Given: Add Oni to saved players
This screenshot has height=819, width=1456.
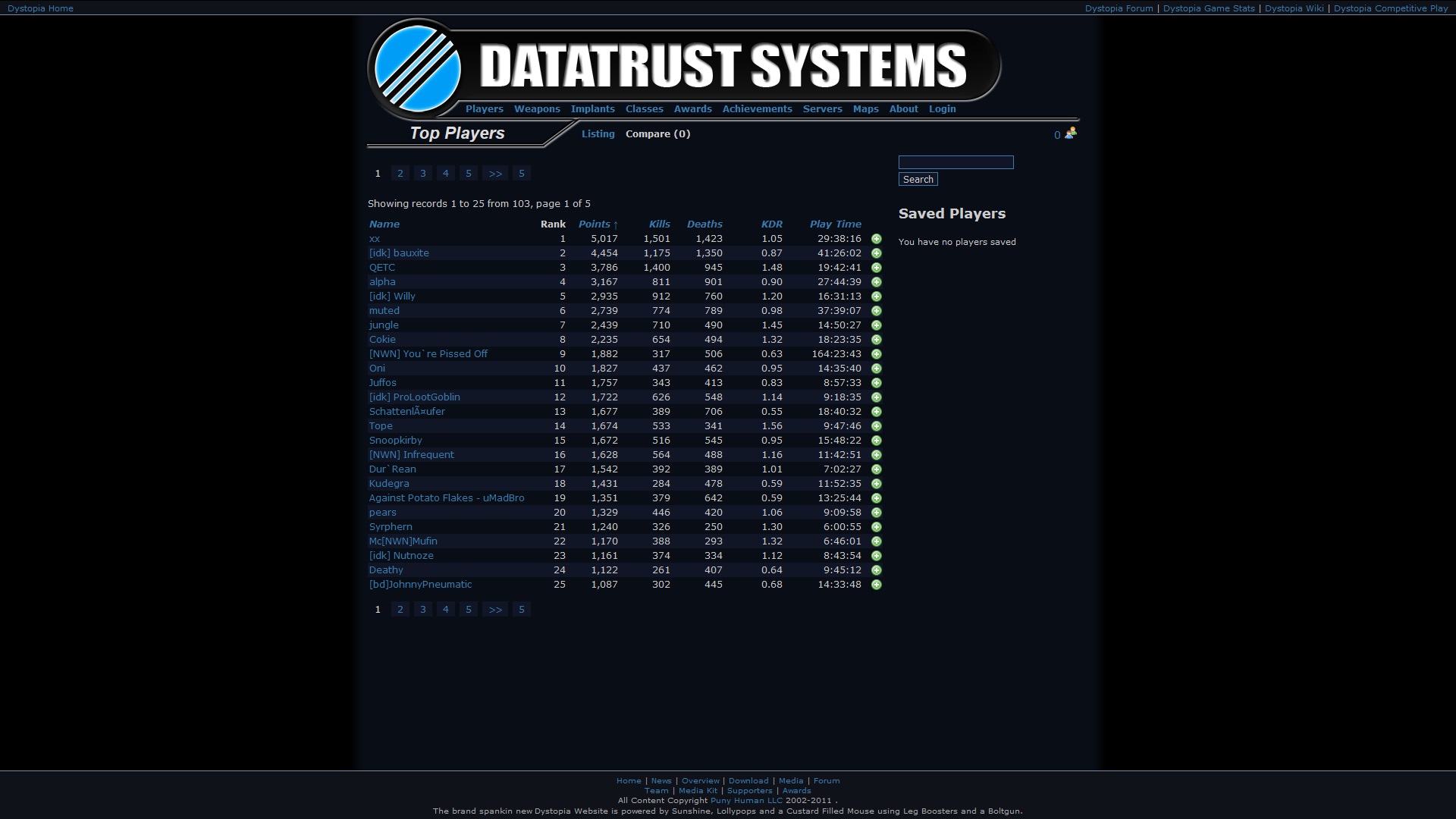Looking at the screenshot, I should (876, 369).
